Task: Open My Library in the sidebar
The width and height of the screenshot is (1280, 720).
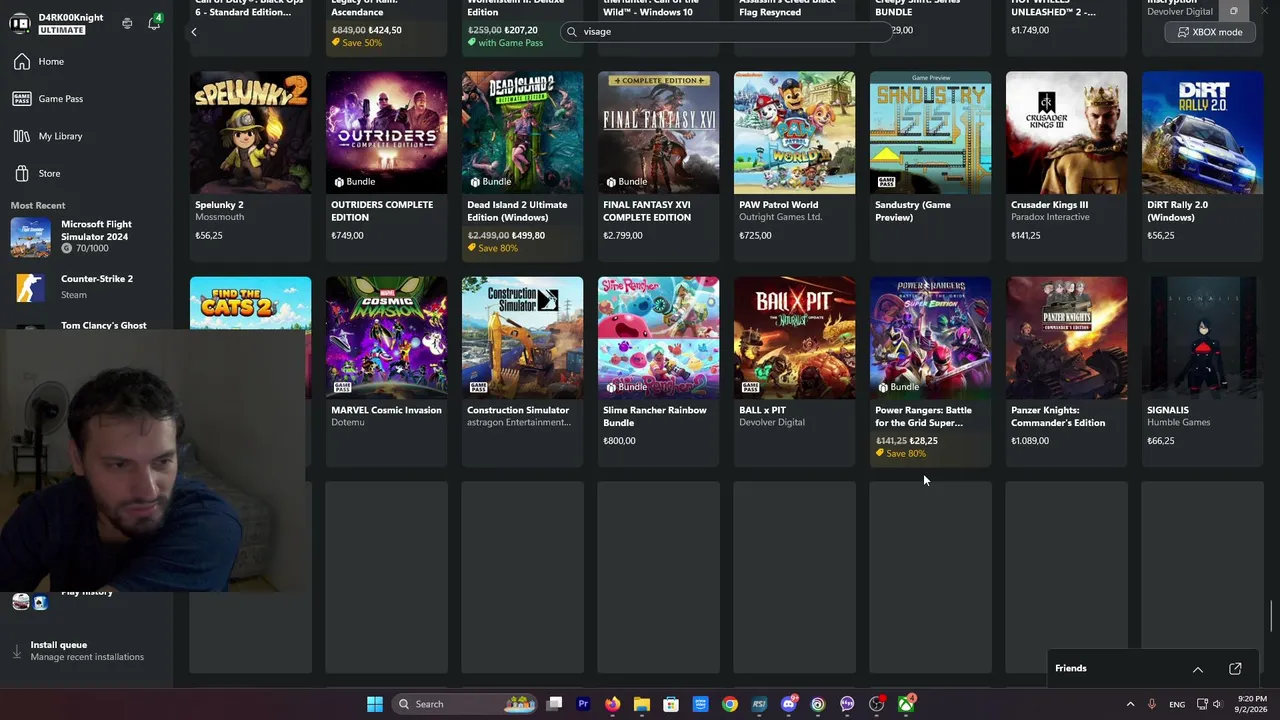Action: pos(86,136)
